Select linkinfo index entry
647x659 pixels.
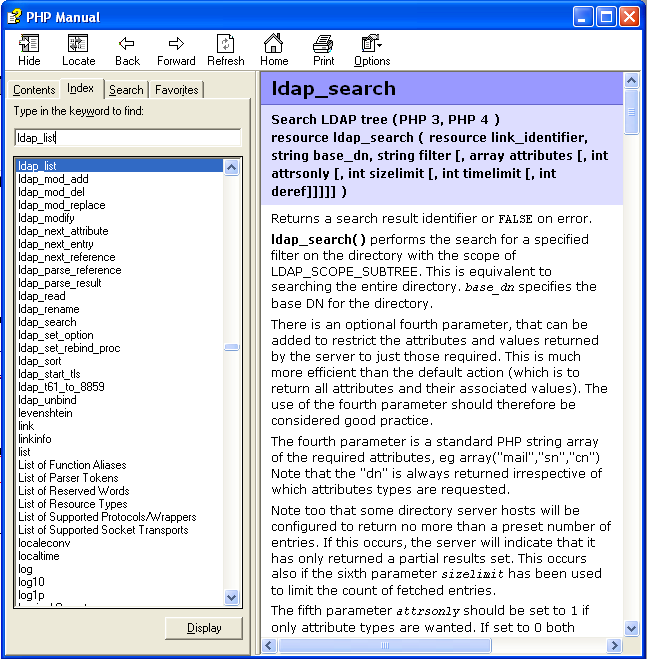point(34,439)
